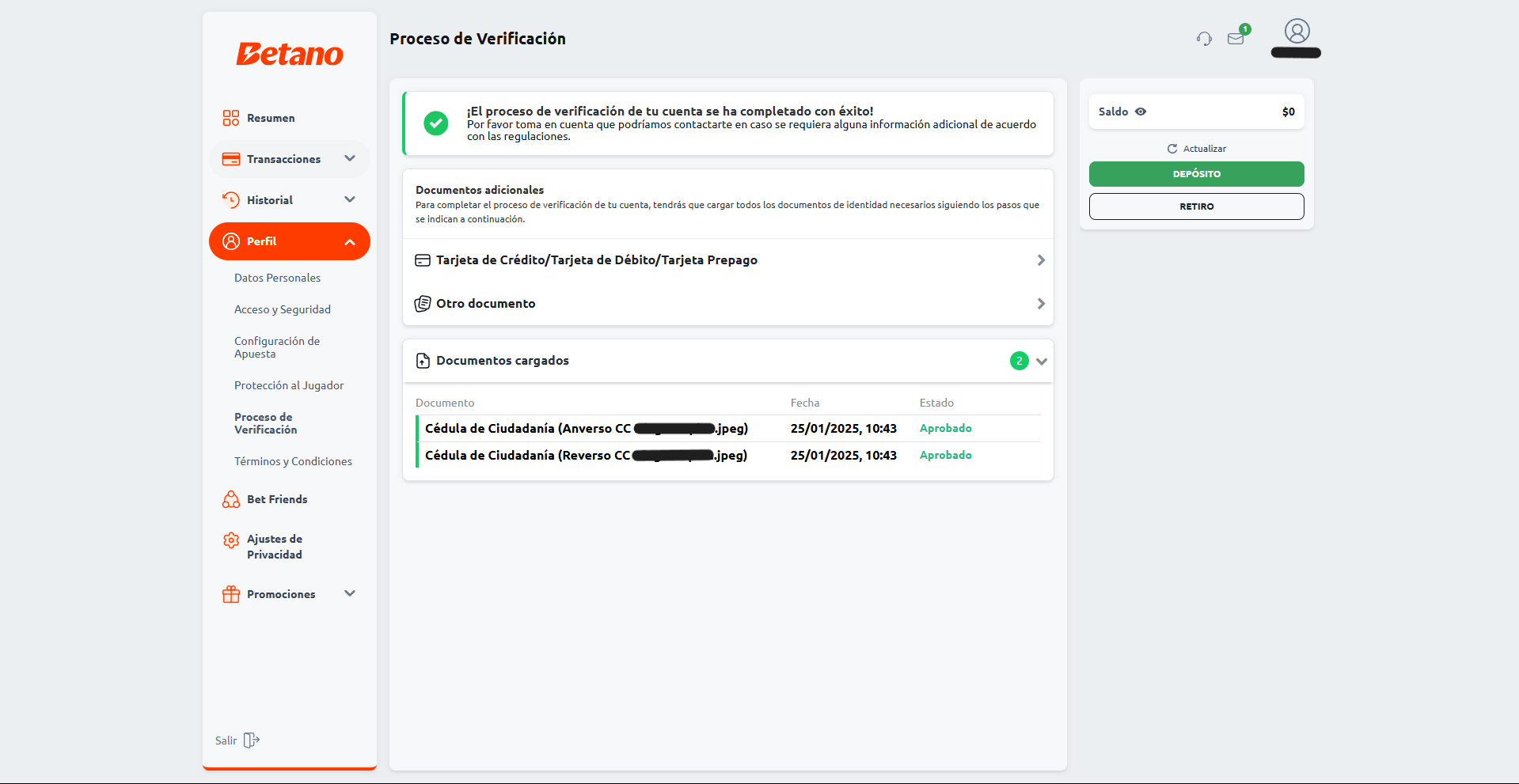Open Resumen label in sidebar
The width and height of the screenshot is (1519, 784).
coord(271,118)
